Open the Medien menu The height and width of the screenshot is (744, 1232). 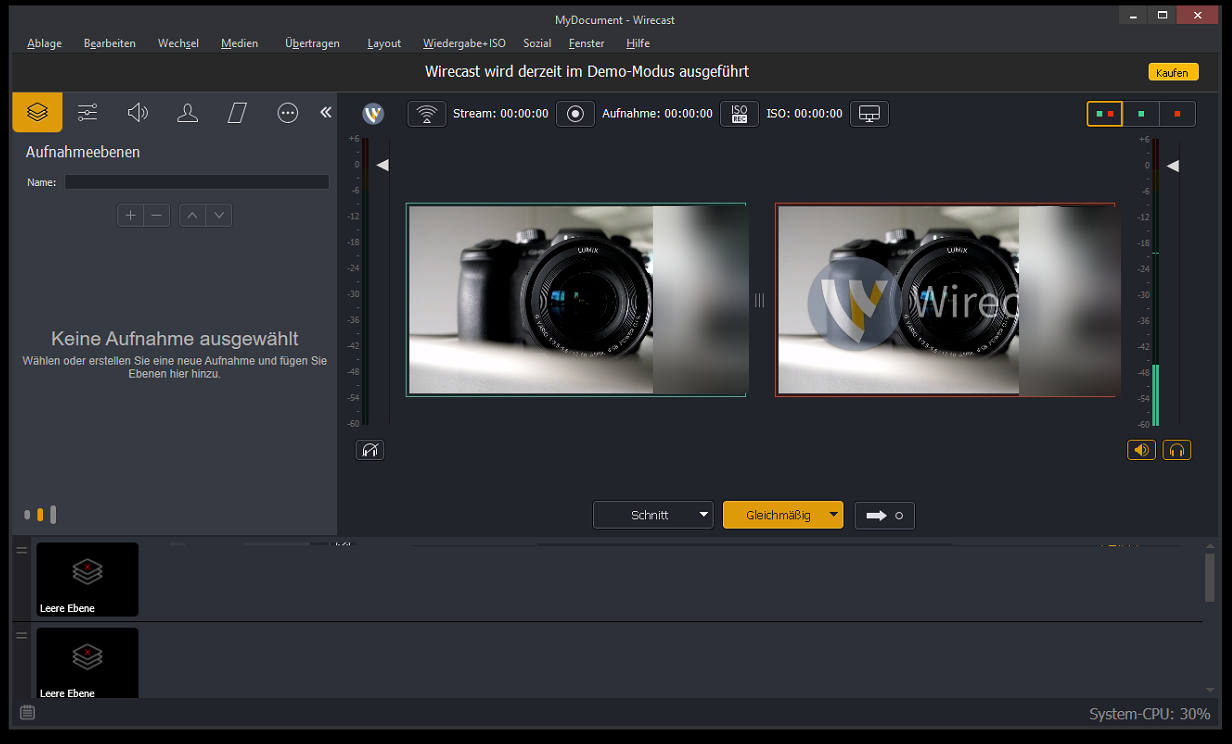coord(240,43)
